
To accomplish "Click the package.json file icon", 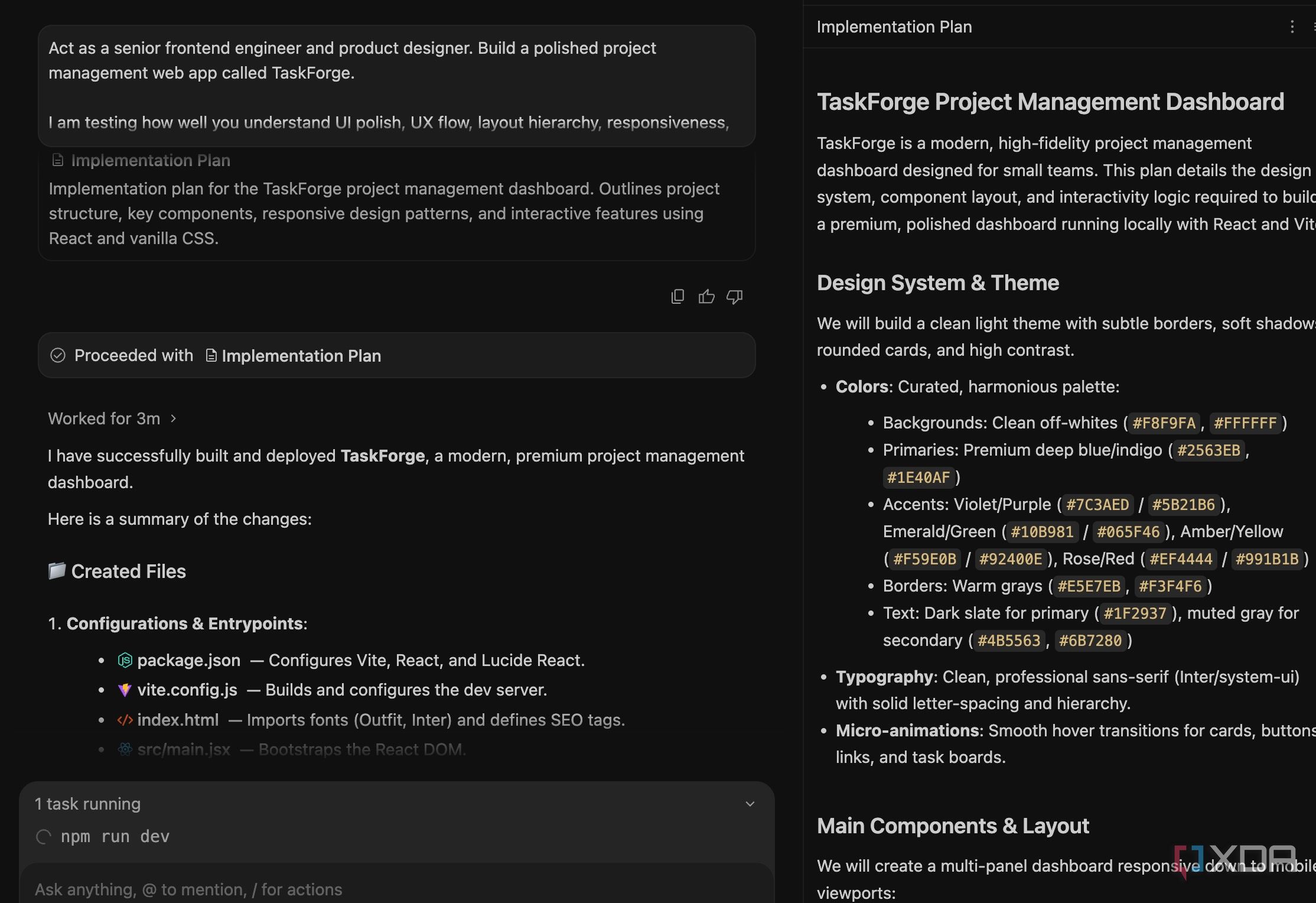I will [x=125, y=660].
